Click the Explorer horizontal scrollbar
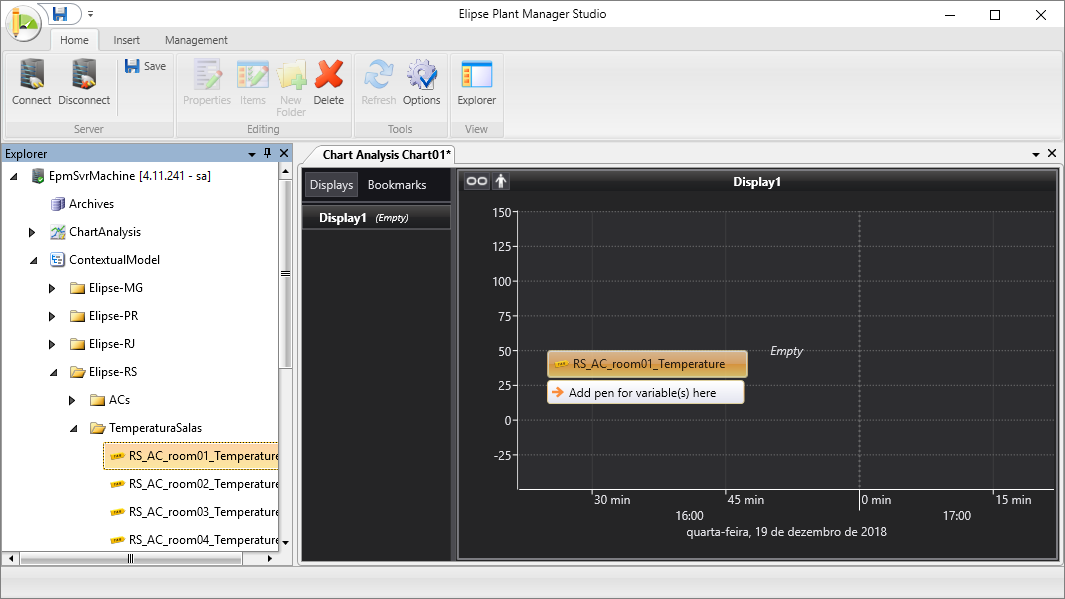Viewport: 1065px width, 599px height. point(130,558)
